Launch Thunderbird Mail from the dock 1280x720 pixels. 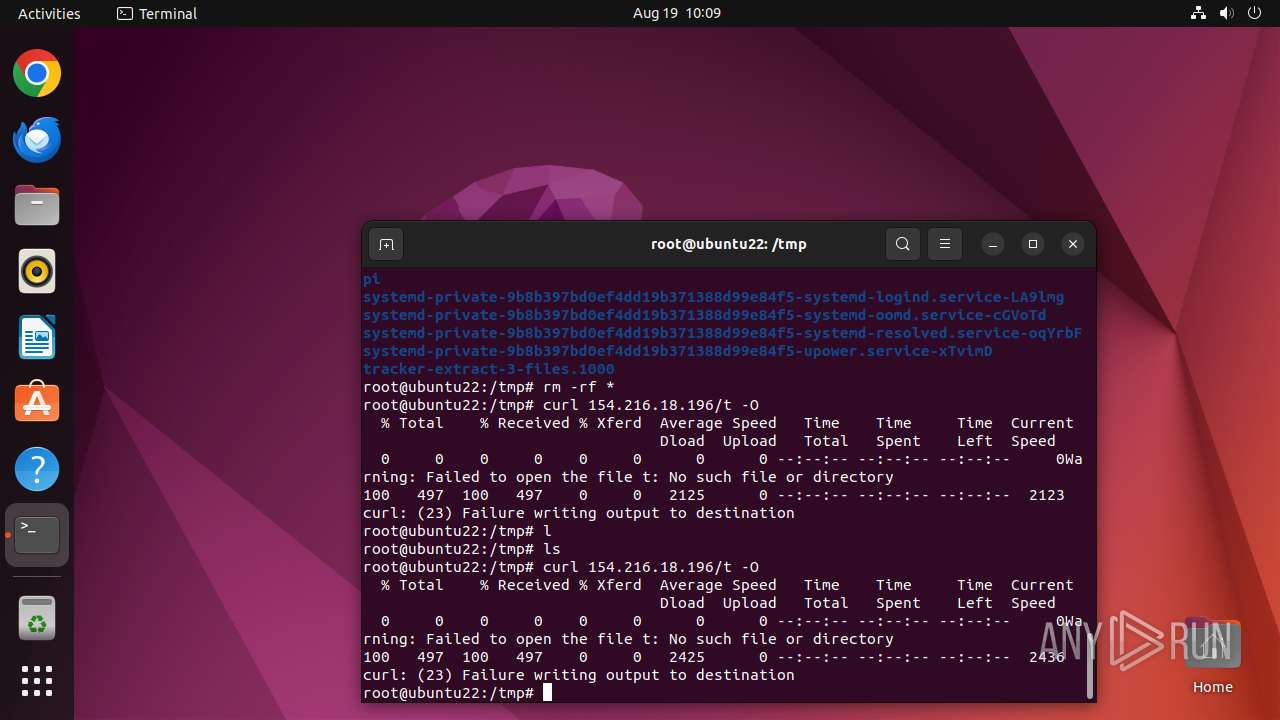click(37, 140)
